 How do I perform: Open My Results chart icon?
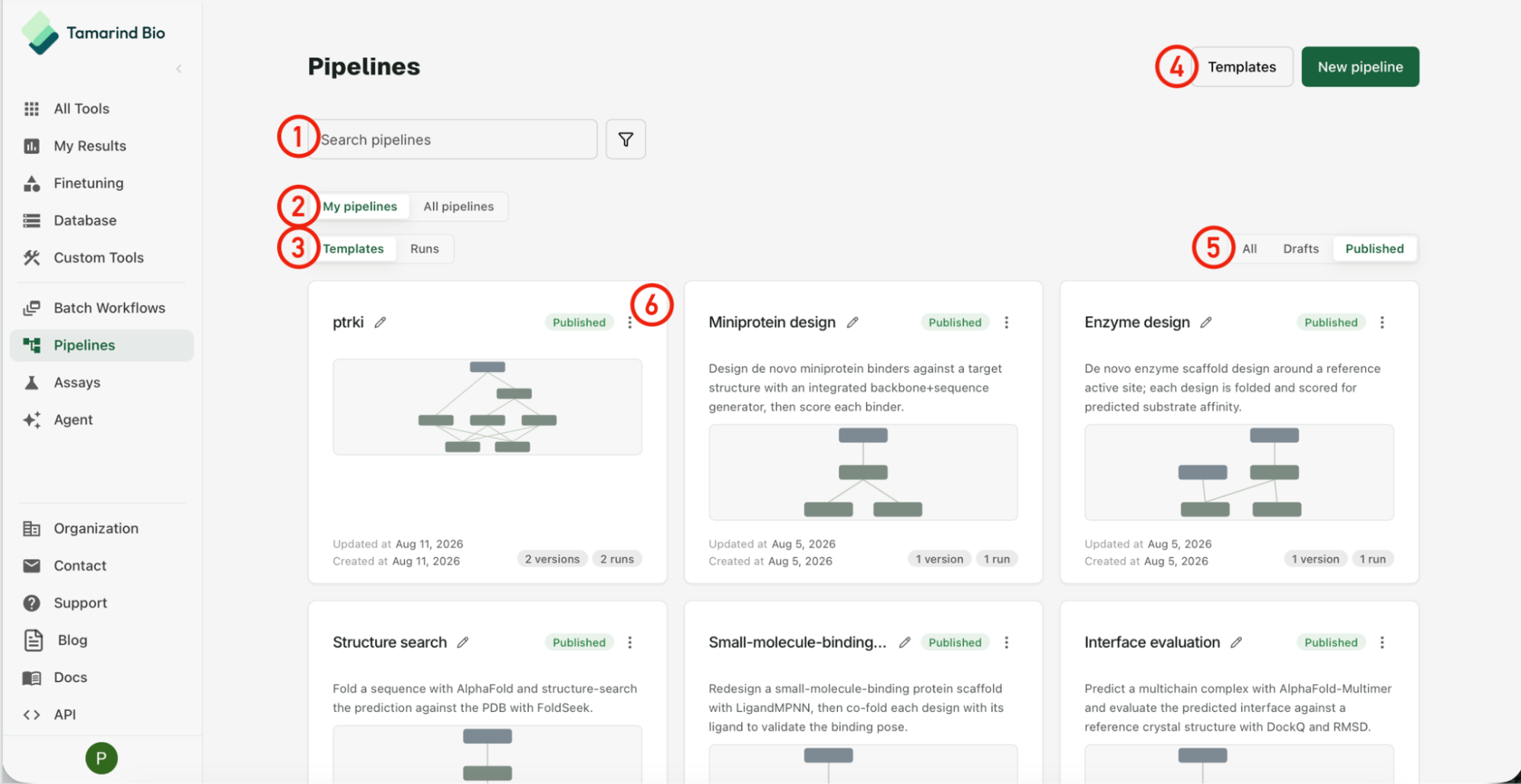point(31,146)
